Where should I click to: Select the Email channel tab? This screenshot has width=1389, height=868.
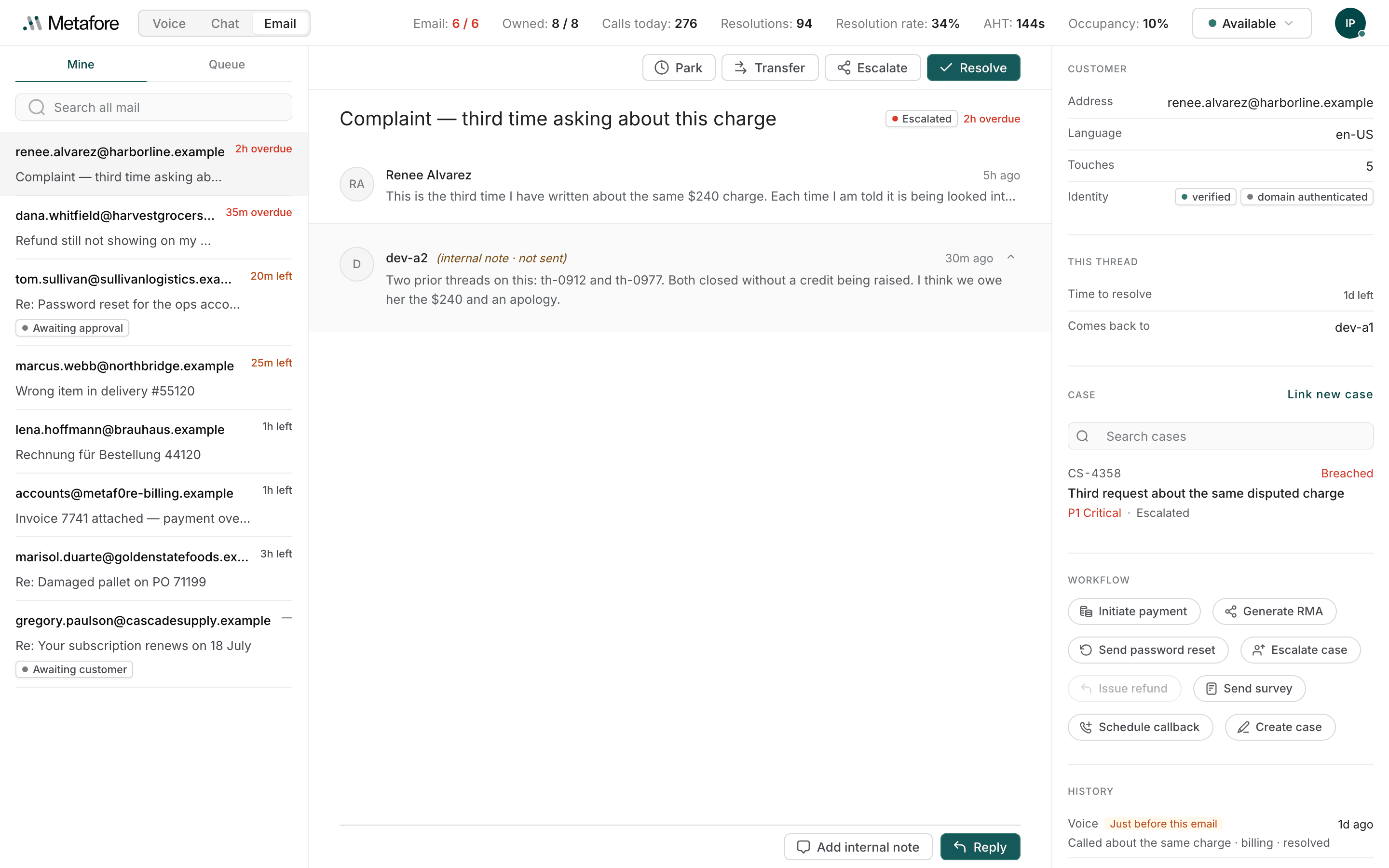tap(280, 24)
